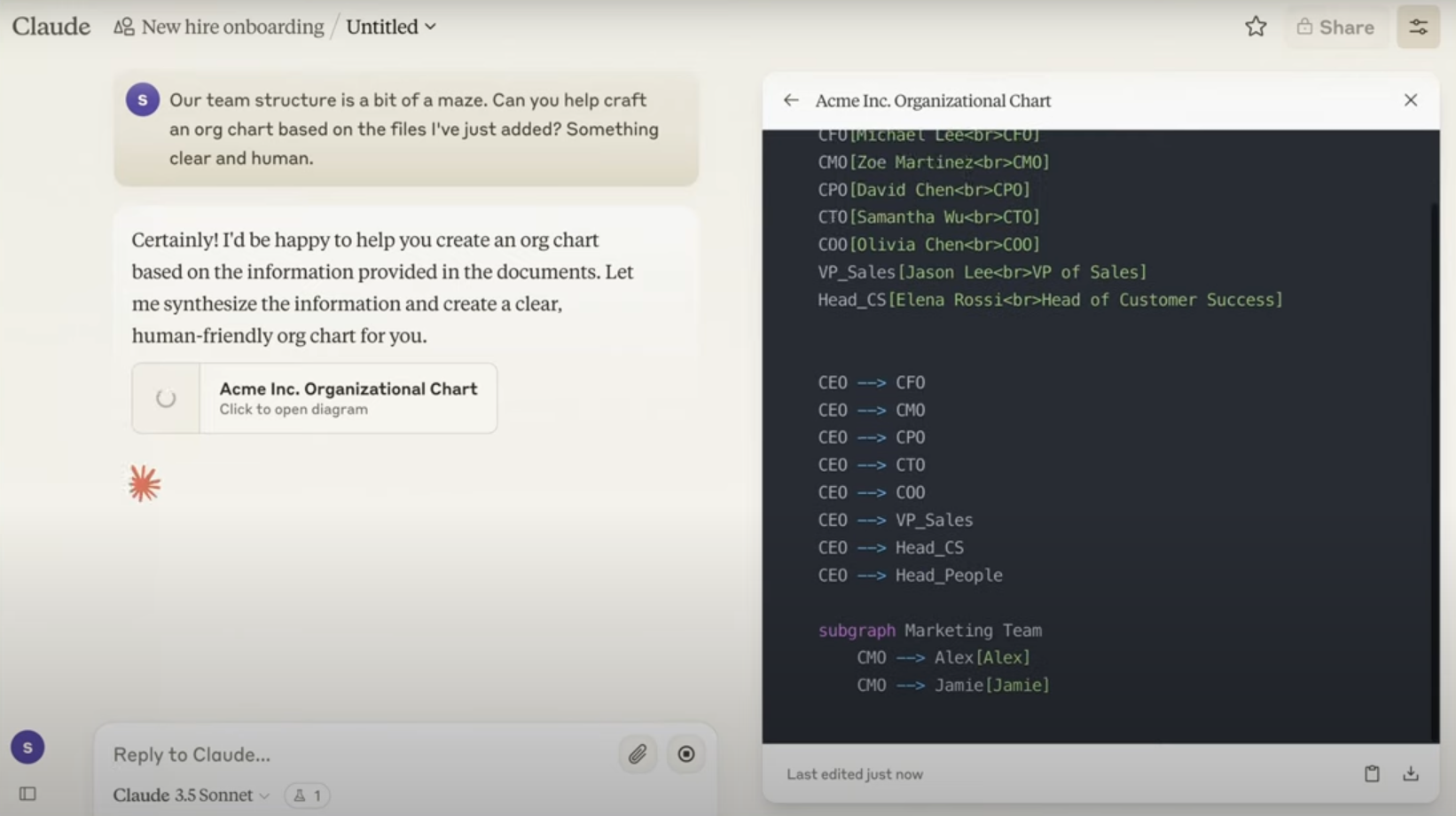Open the Claude 3.5 Sonnet model selector

192,795
